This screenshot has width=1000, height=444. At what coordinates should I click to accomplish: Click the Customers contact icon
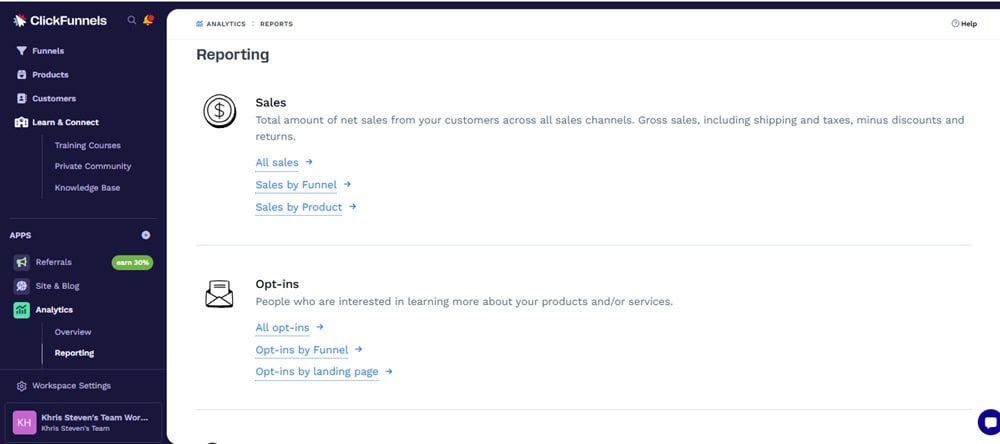[22, 98]
